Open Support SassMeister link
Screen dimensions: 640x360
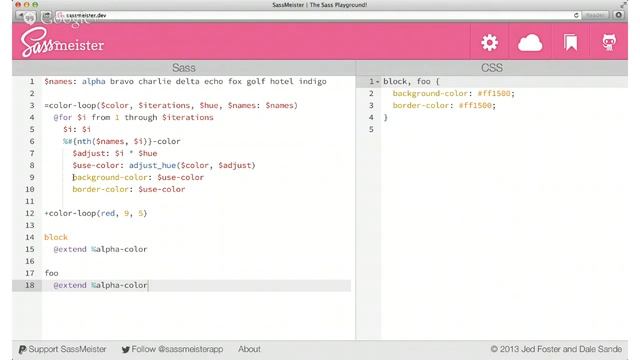click(62, 349)
